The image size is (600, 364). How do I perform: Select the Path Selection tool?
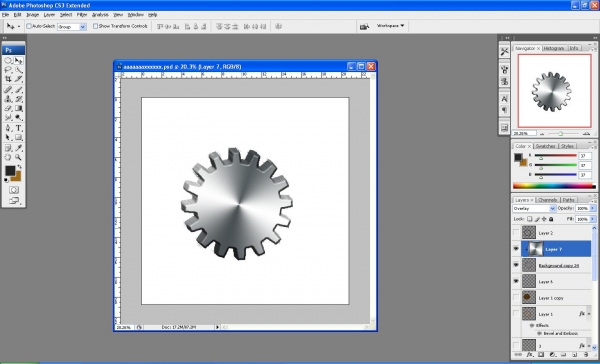coord(8,137)
